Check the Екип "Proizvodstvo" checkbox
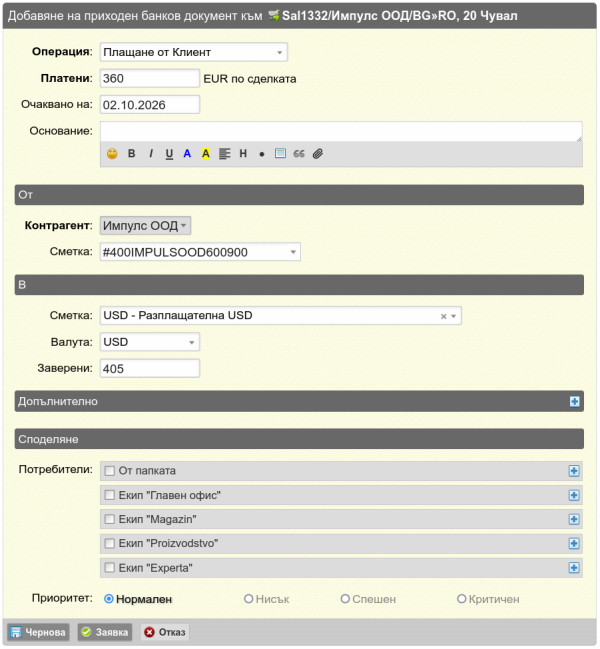 [x=110, y=543]
